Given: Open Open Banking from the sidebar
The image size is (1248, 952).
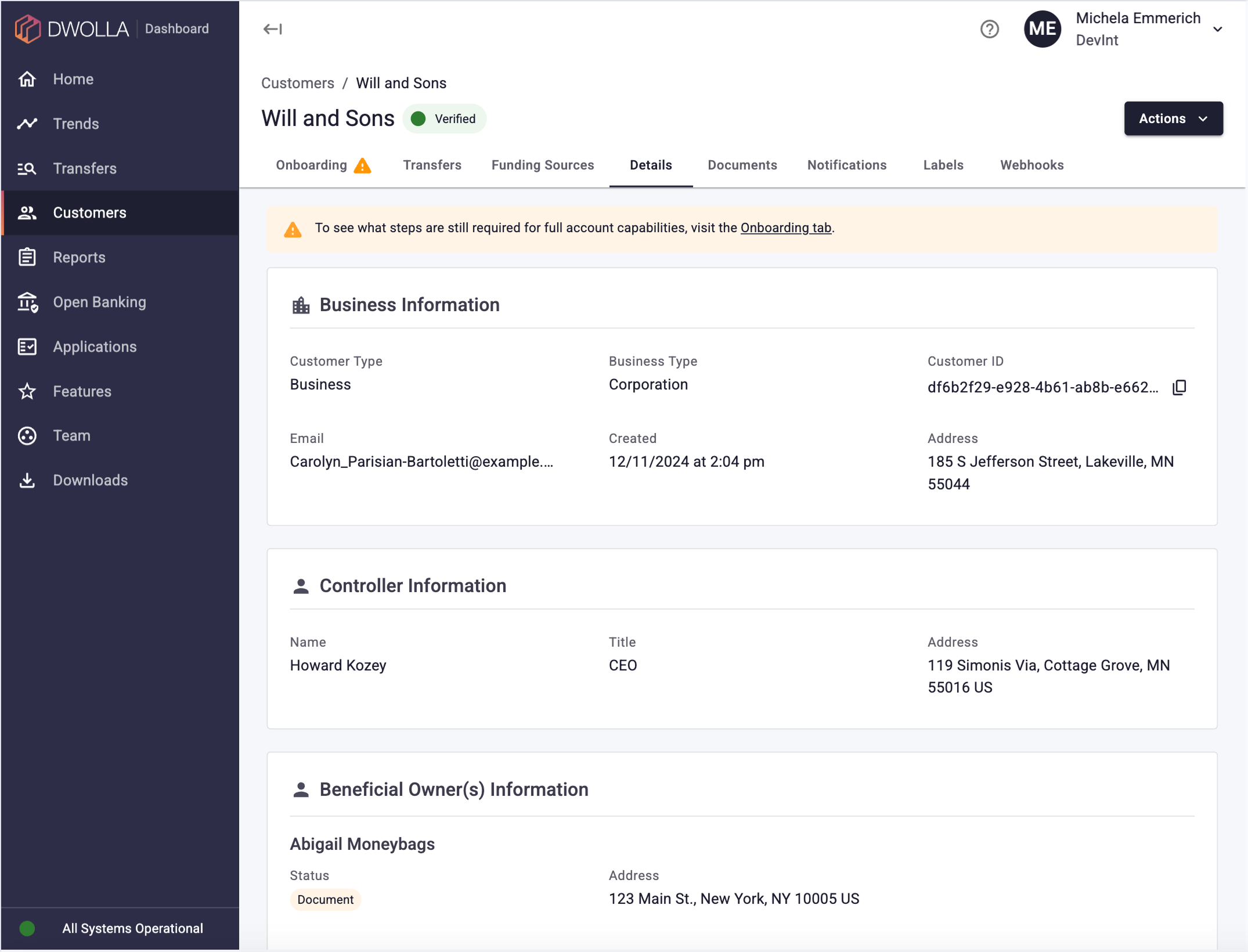Looking at the screenshot, I should point(120,302).
